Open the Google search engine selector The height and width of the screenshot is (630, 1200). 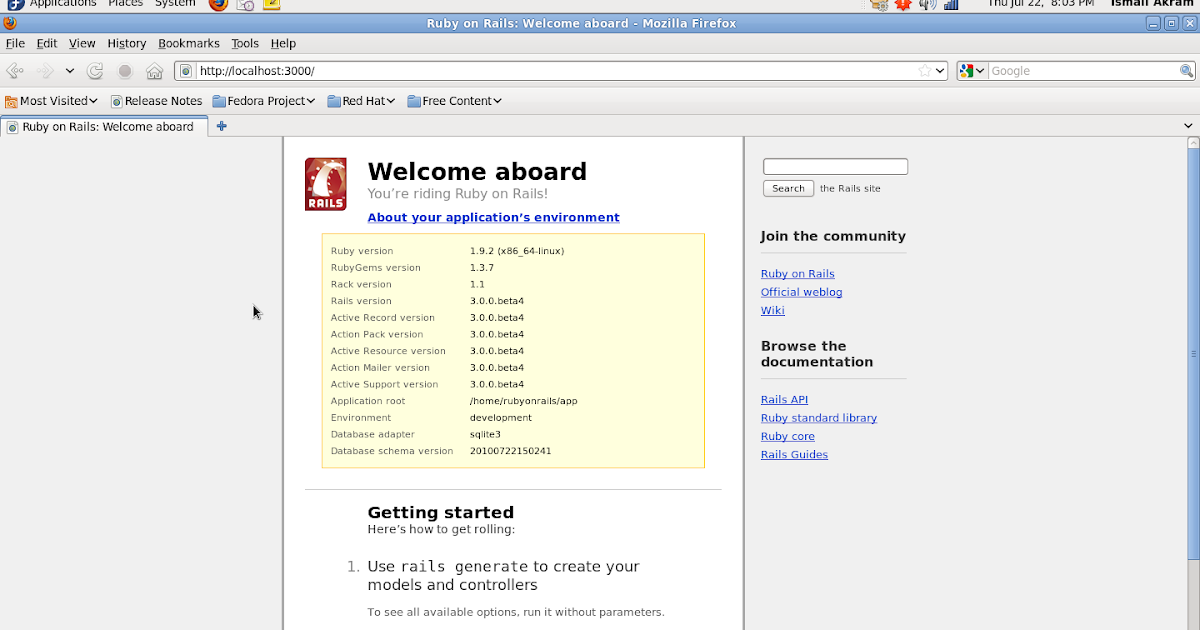972,71
